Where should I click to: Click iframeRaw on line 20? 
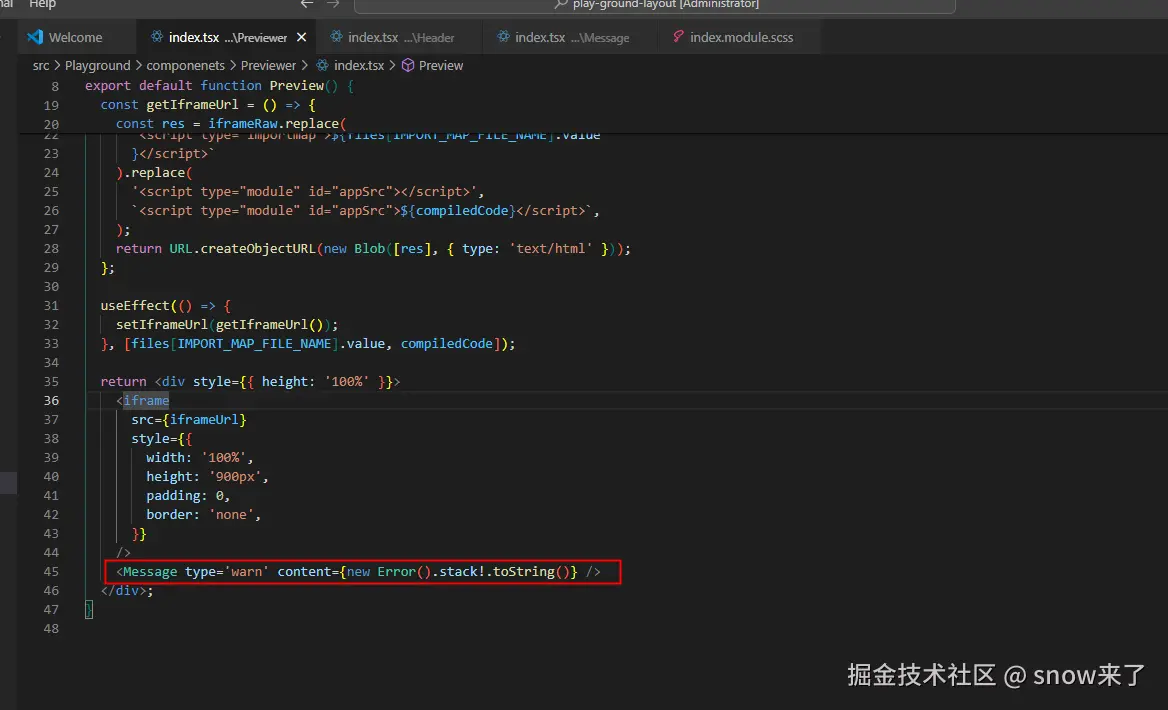pyautogui.click(x=243, y=124)
